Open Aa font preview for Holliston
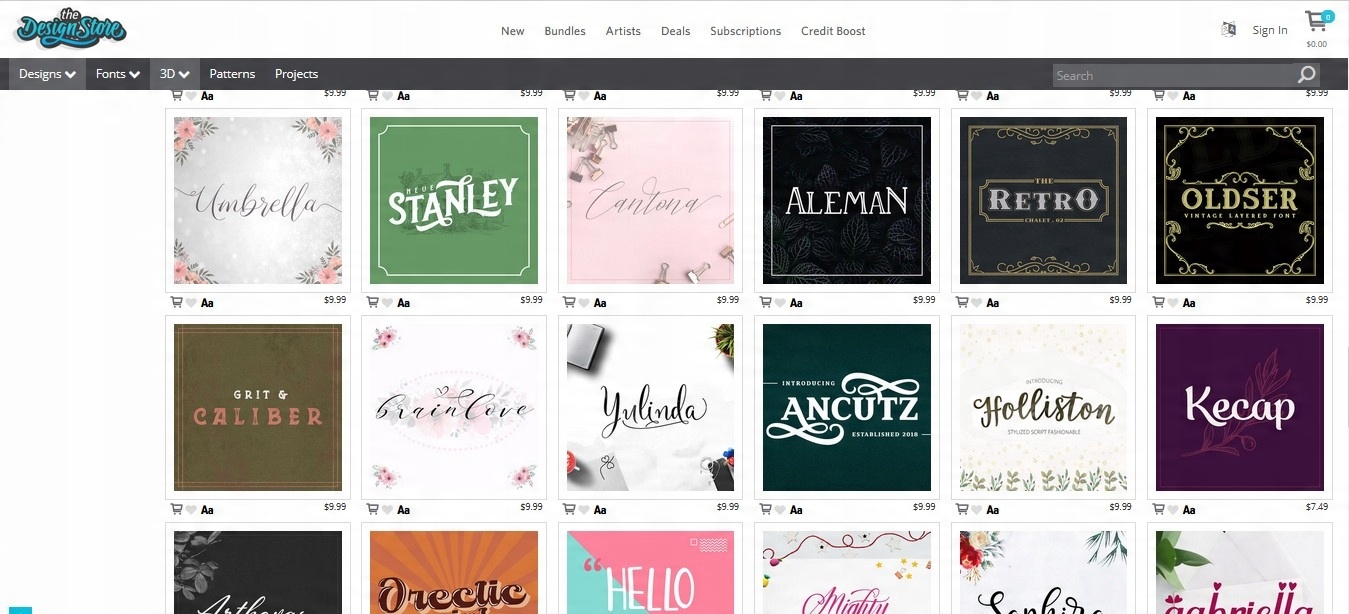This screenshot has width=1349, height=614. (992, 510)
